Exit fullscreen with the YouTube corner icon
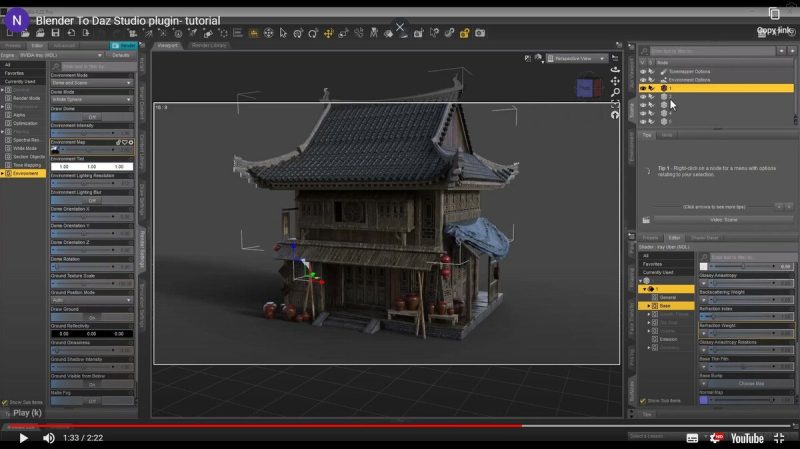Image resolution: width=800 pixels, height=449 pixels. (x=779, y=438)
